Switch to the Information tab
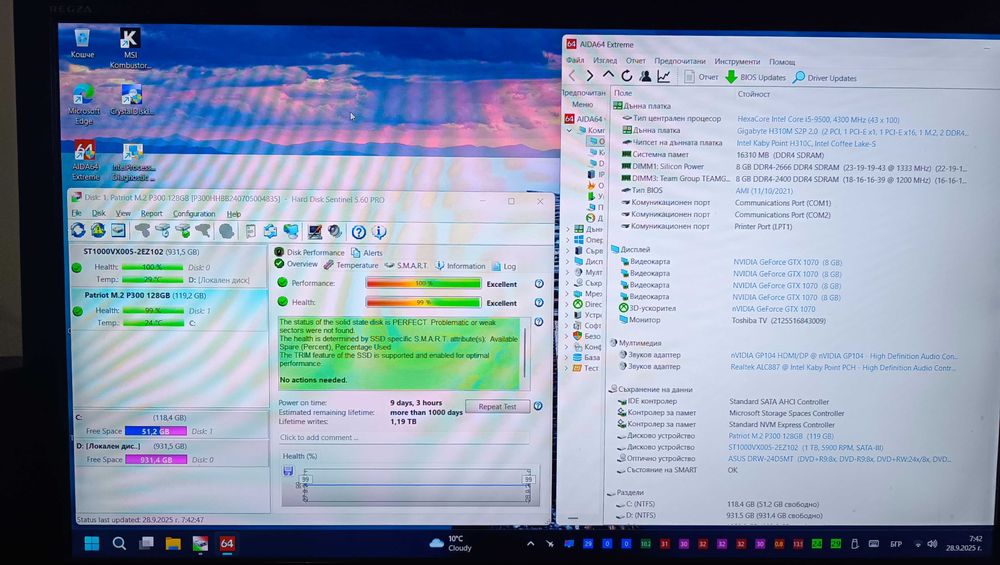Screen dimensions: 1000x565 (x=460, y=266)
